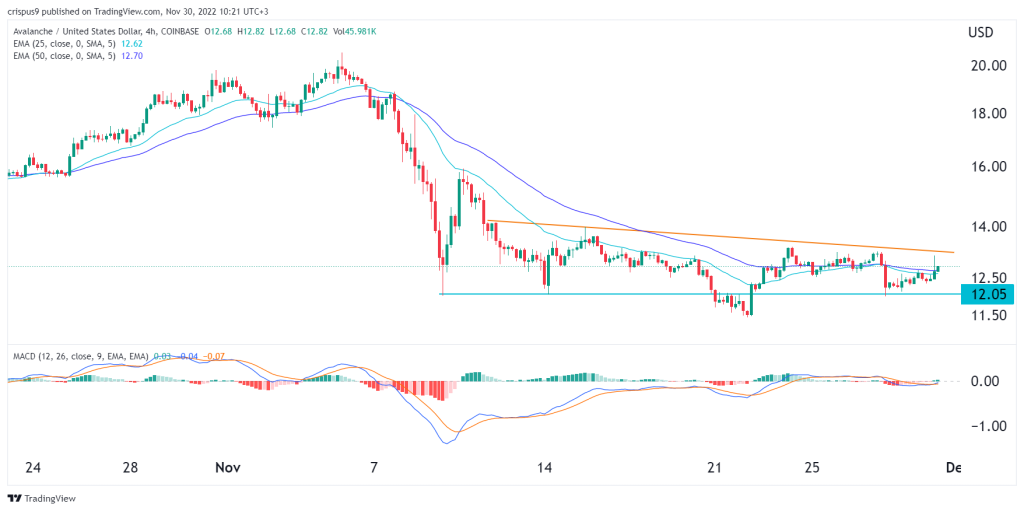
Task: Click the orange MACD value −0.07
Action: pos(214,356)
